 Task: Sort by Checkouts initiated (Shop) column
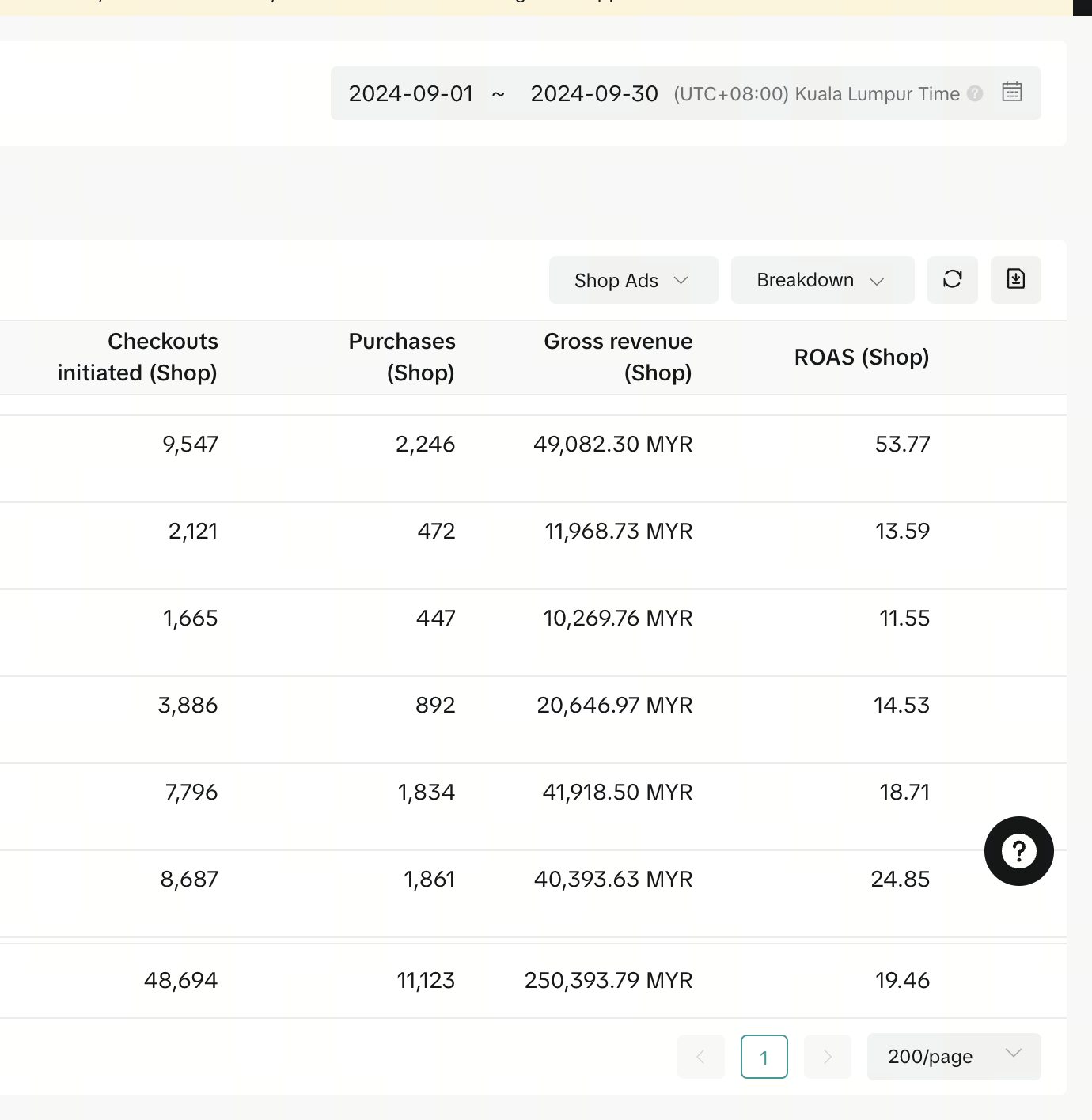coord(138,358)
